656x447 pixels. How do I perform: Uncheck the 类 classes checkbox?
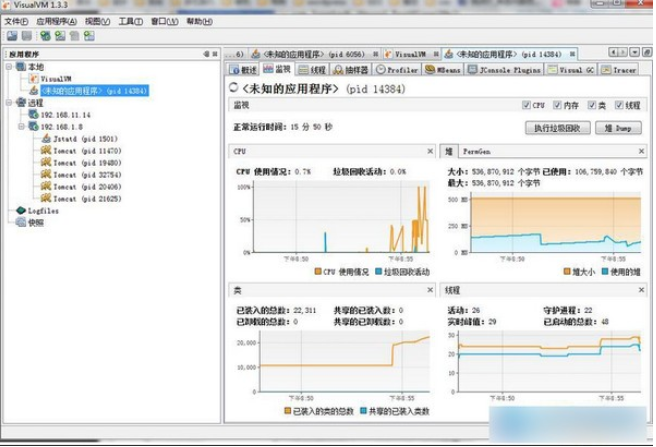pos(591,105)
